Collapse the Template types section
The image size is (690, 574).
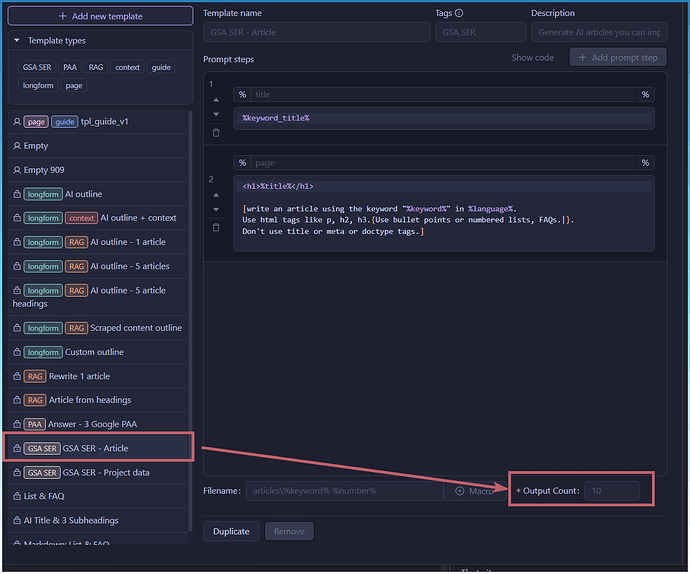tap(17, 41)
